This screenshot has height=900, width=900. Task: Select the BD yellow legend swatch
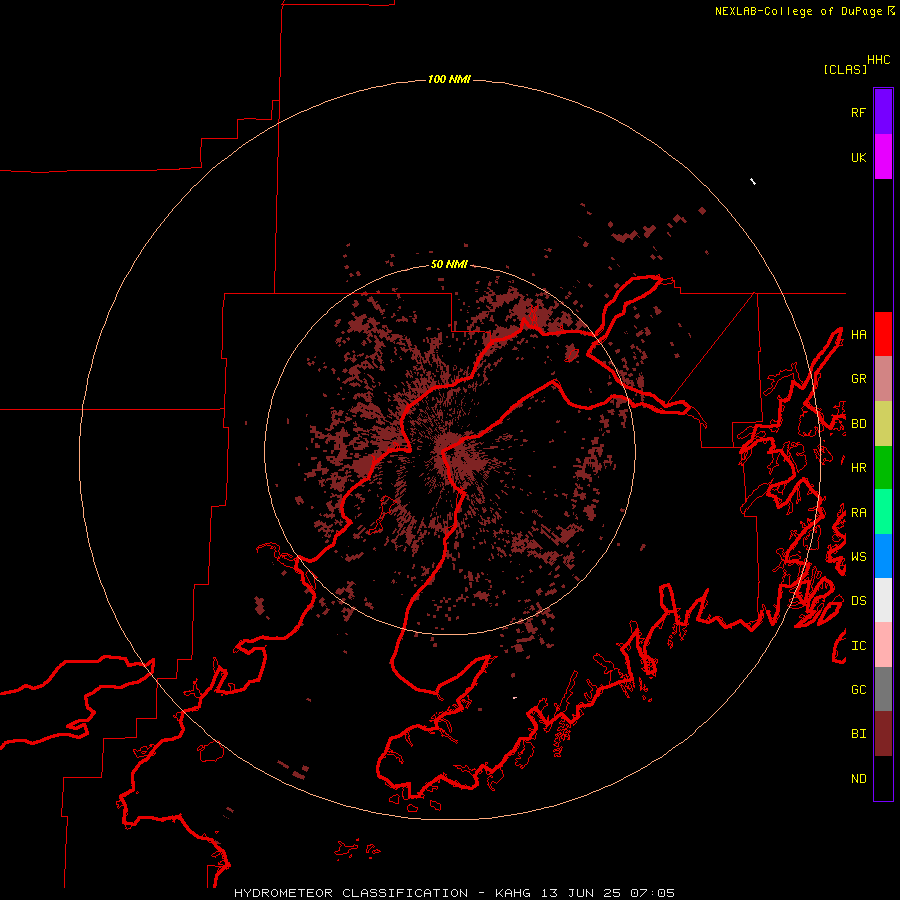pyautogui.click(x=883, y=423)
